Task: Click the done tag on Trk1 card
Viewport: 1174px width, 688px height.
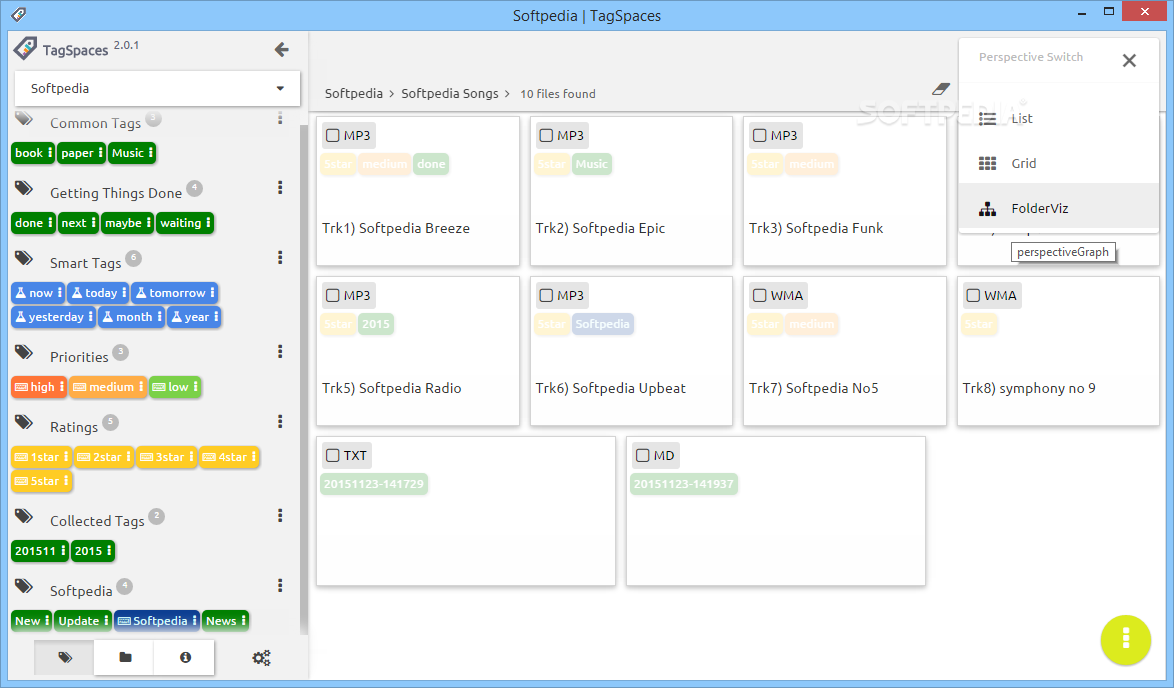Action: tap(431, 164)
